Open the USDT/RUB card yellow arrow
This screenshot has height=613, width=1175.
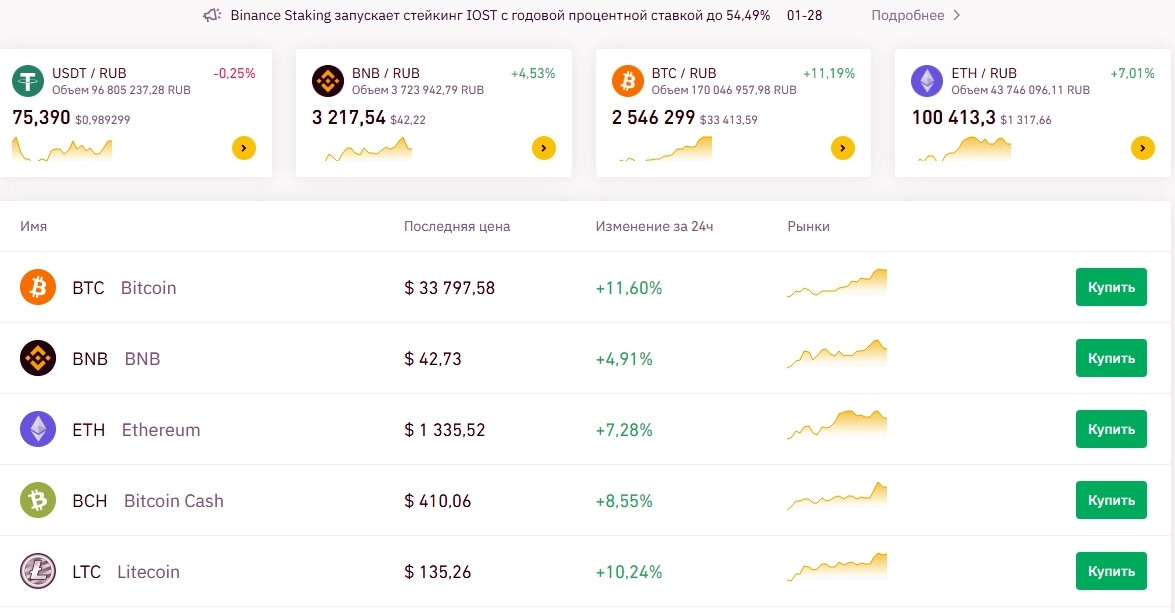(244, 149)
